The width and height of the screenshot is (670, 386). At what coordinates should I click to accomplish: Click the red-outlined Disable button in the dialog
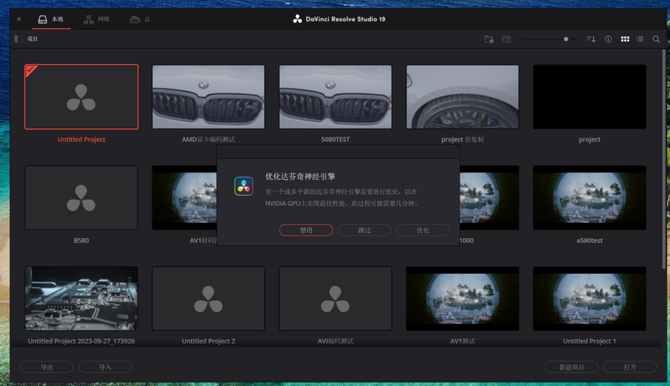[x=306, y=230]
